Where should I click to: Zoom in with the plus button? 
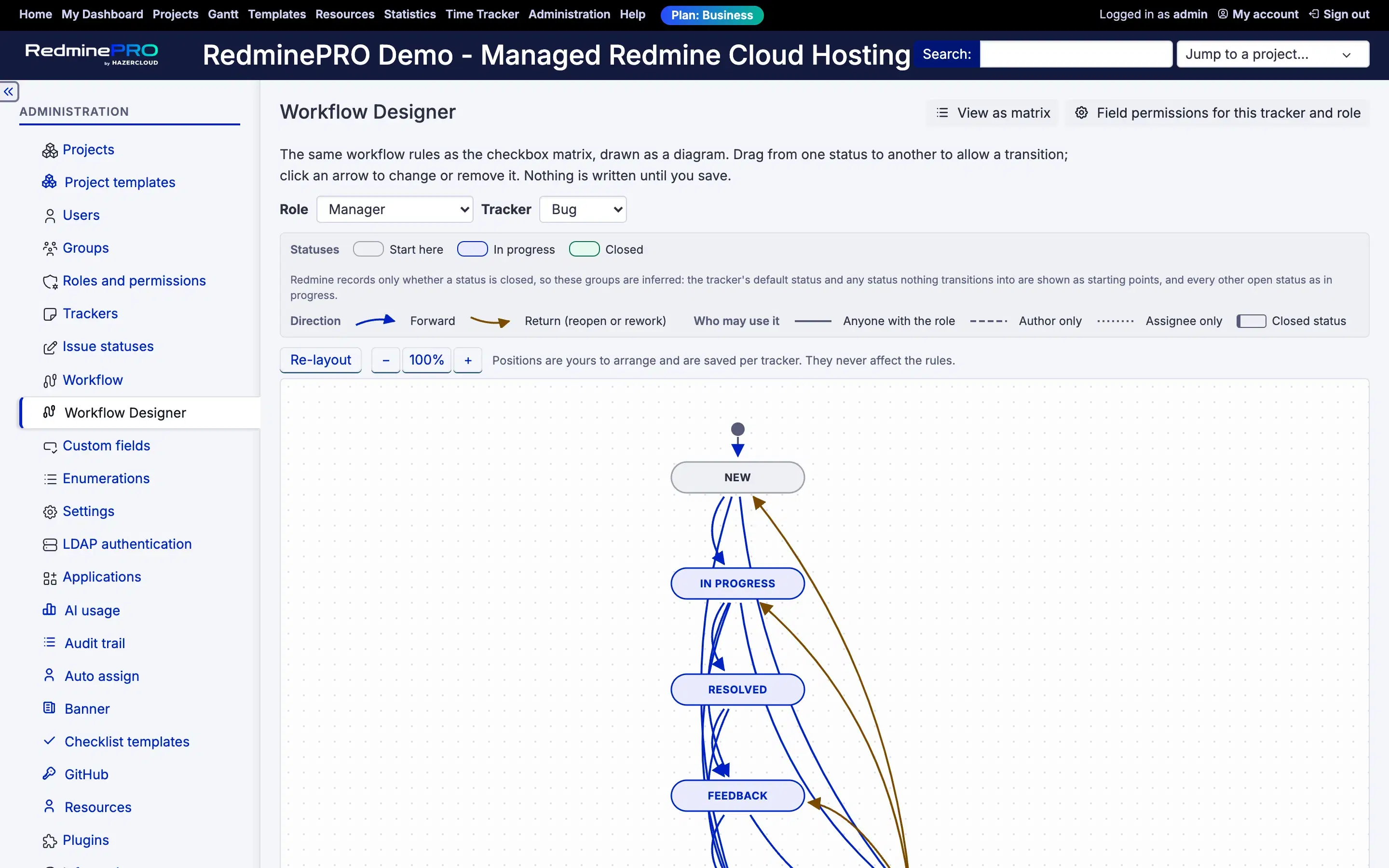click(468, 360)
